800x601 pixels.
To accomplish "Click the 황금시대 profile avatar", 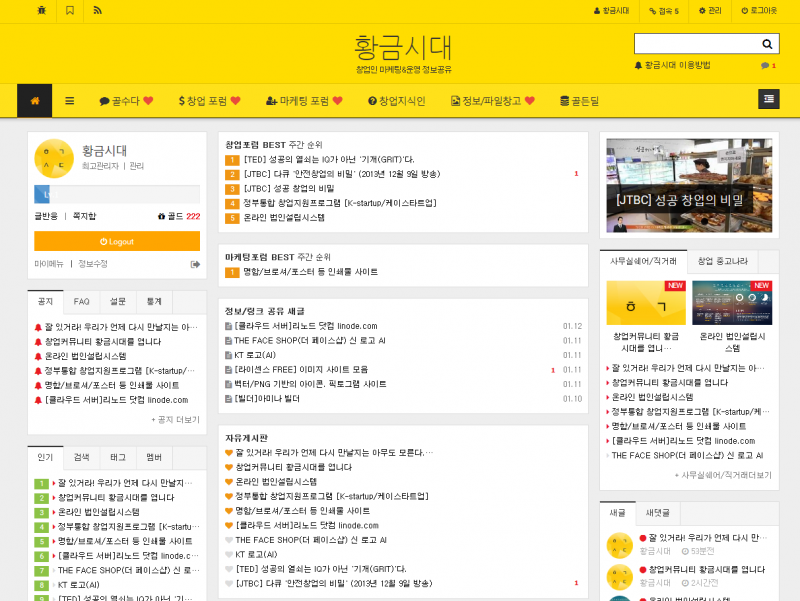I will 54,159.
